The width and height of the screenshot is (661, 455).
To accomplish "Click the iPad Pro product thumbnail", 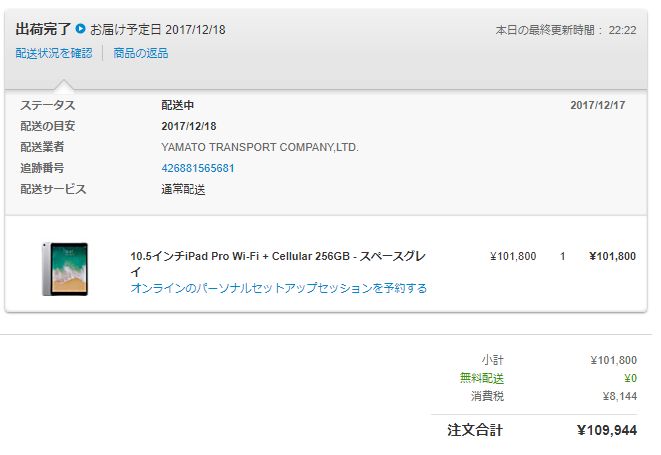I will pyautogui.click(x=65, y=268).
